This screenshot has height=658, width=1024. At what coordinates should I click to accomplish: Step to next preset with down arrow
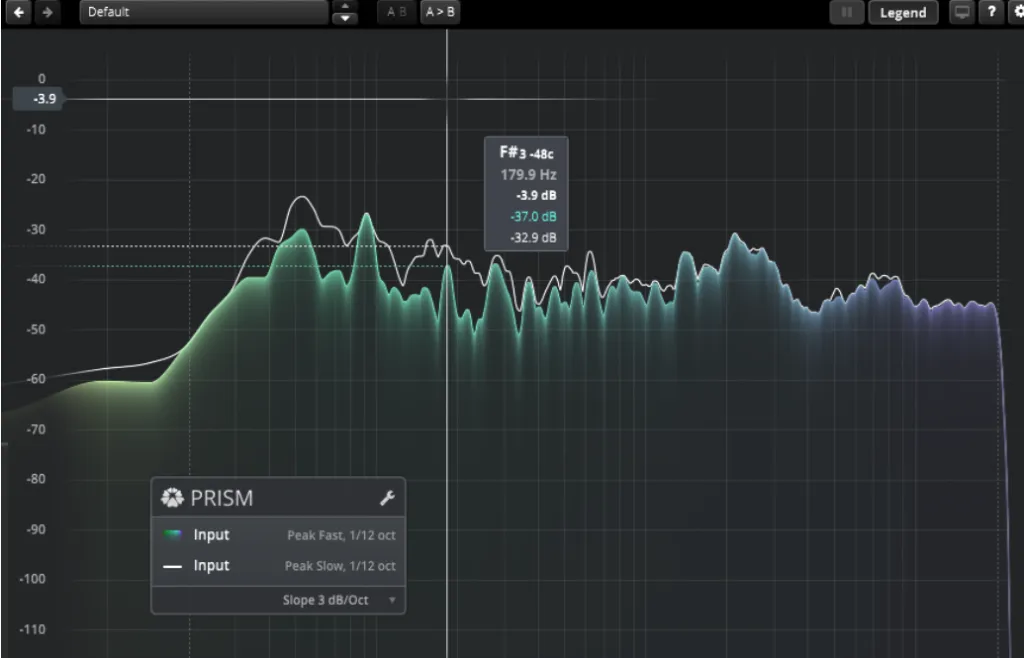point(345,18)
